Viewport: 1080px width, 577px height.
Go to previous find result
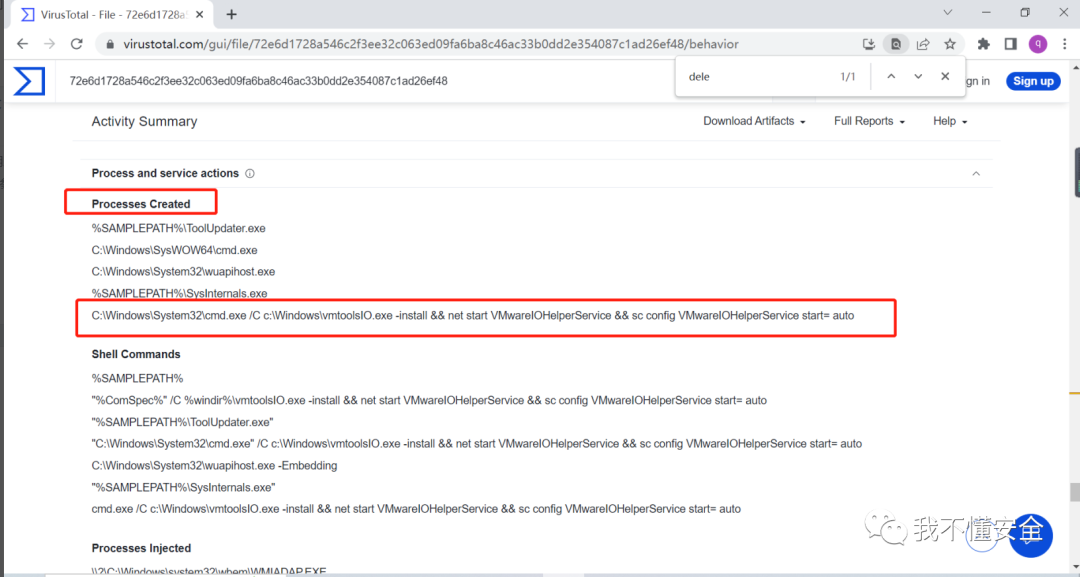[891, 76]
